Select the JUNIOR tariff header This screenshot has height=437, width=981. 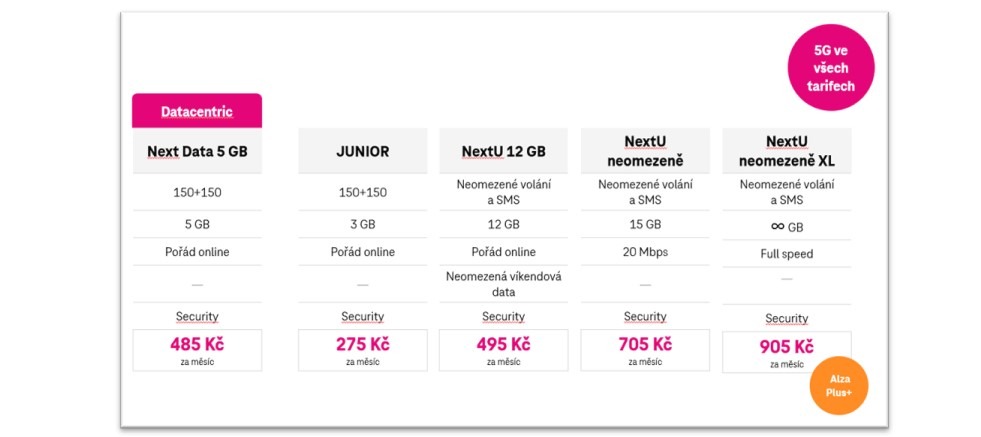362,152
